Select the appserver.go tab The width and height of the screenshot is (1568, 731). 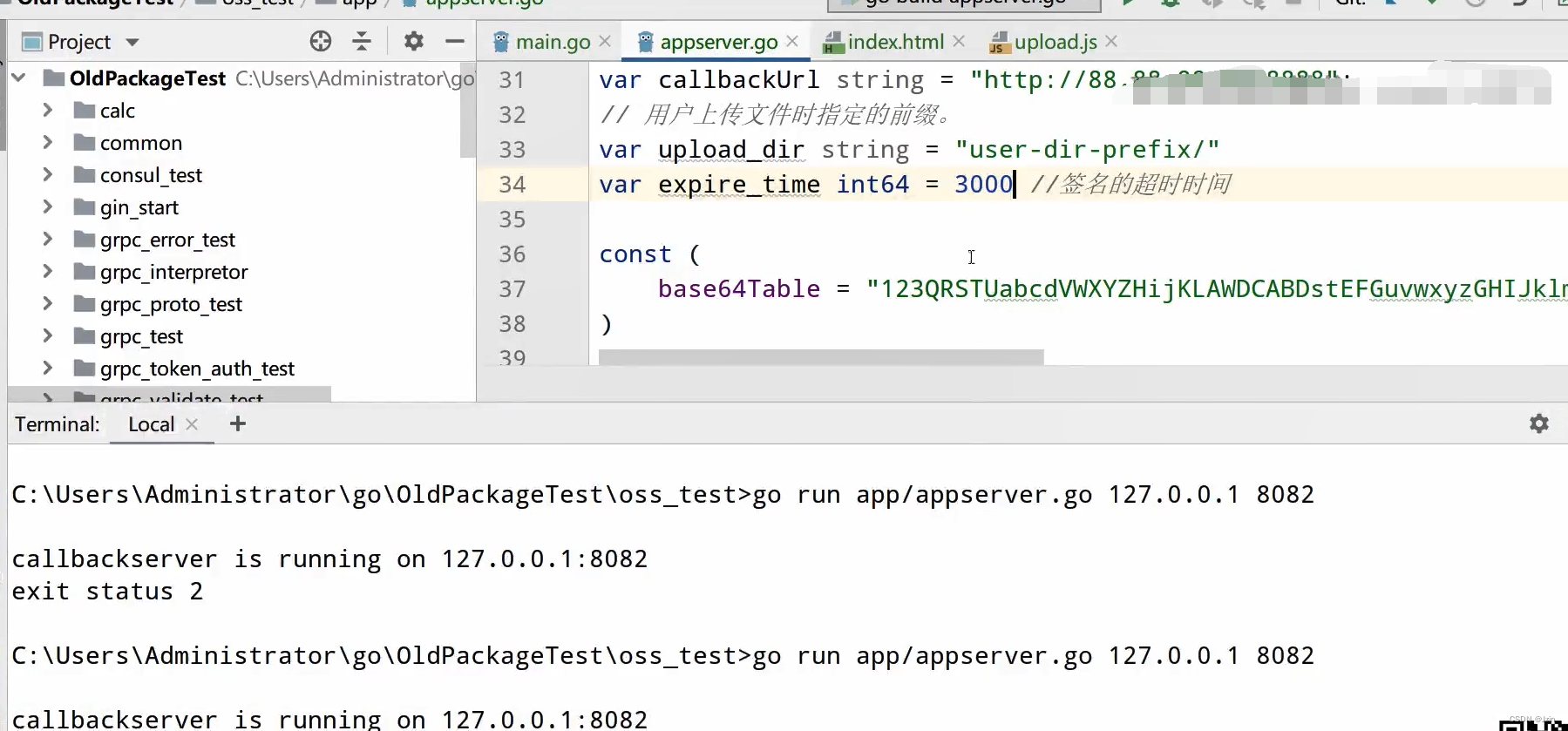pos(718,41)
